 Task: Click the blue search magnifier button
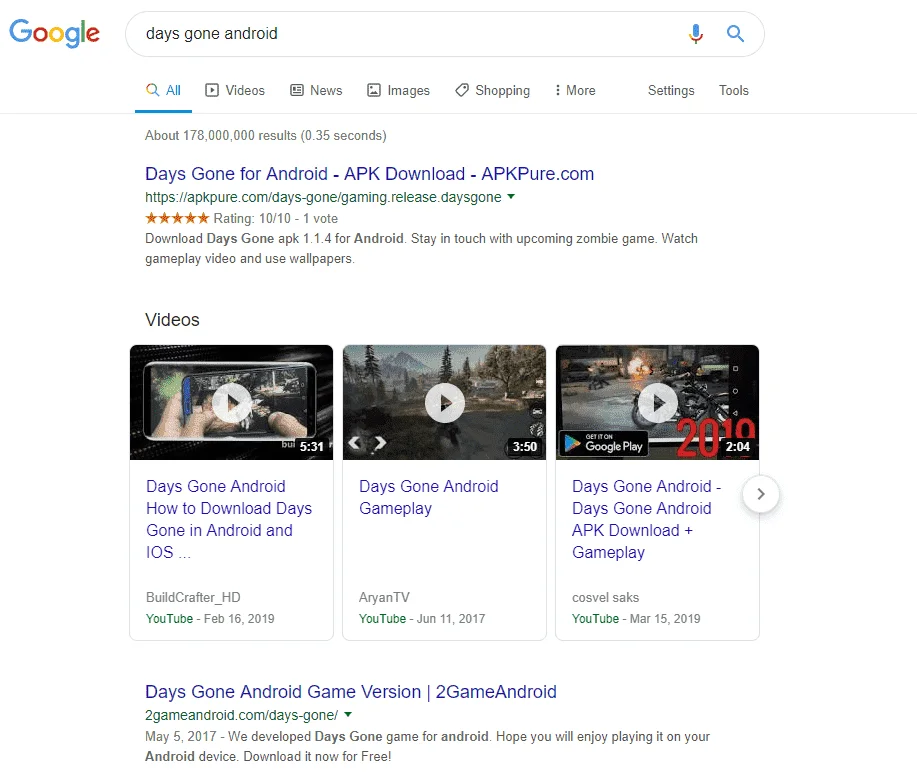pos(735,34)
